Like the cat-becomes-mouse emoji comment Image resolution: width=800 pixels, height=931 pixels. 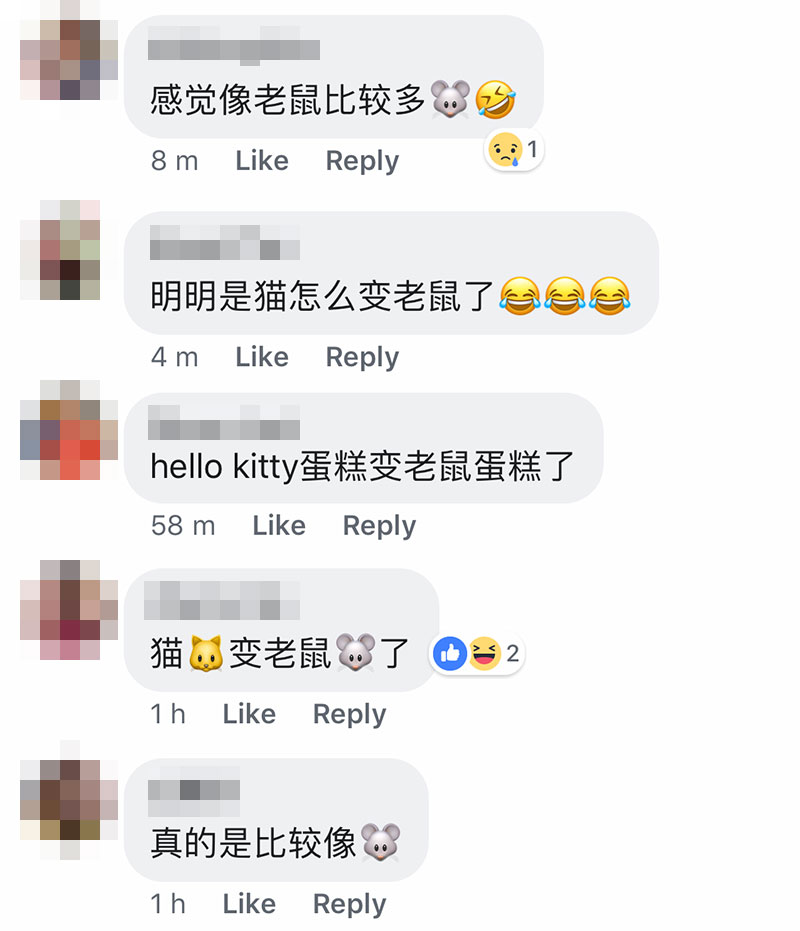point(249,714)
